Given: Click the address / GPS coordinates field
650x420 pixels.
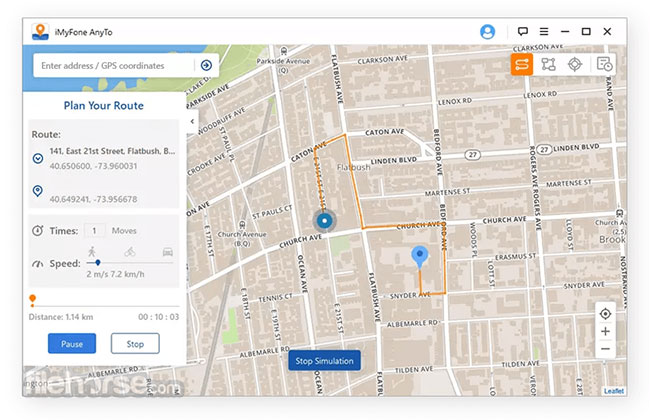Looking at the screenshot, I should pos(114,66).
